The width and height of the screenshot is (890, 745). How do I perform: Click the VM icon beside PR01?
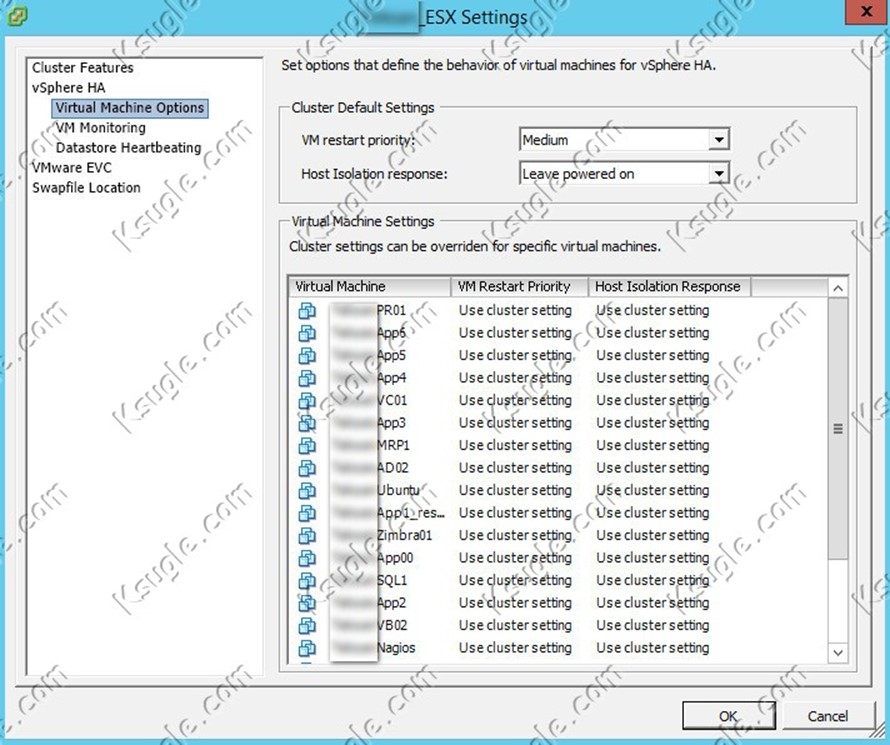pos(307,311)
